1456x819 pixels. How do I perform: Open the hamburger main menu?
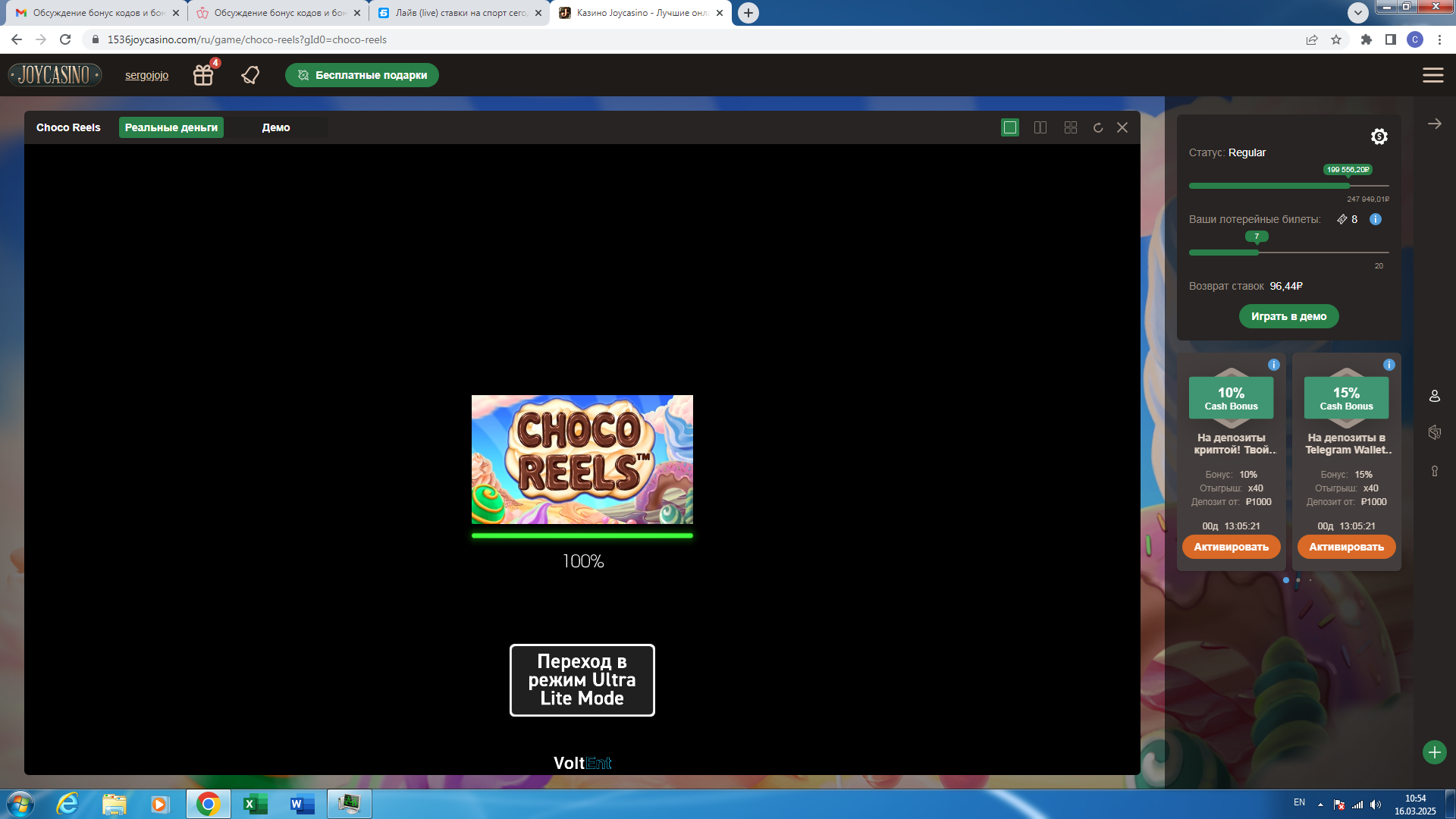click(x=1432, y=75)
